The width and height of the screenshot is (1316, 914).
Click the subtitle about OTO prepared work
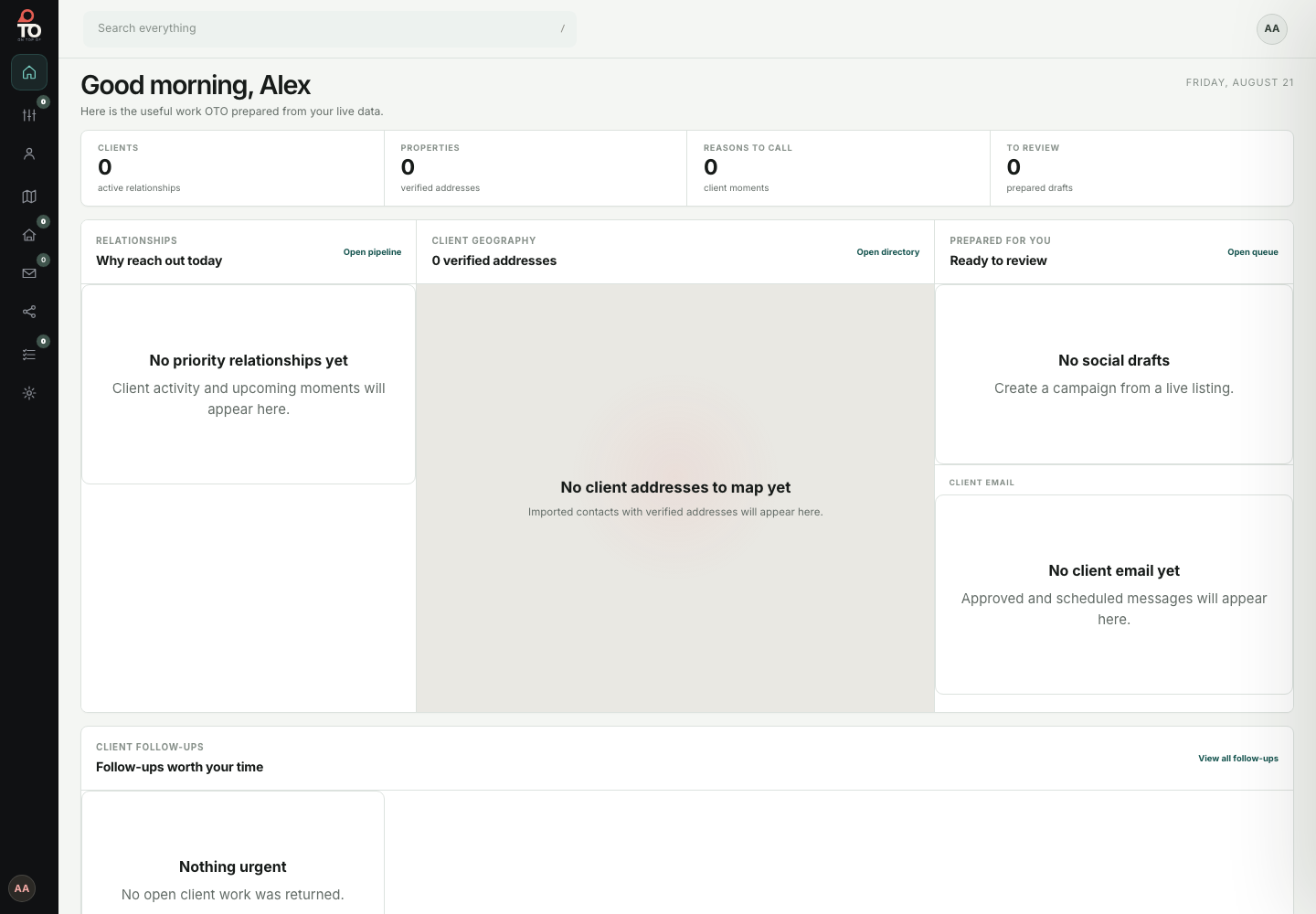[232, 112]
